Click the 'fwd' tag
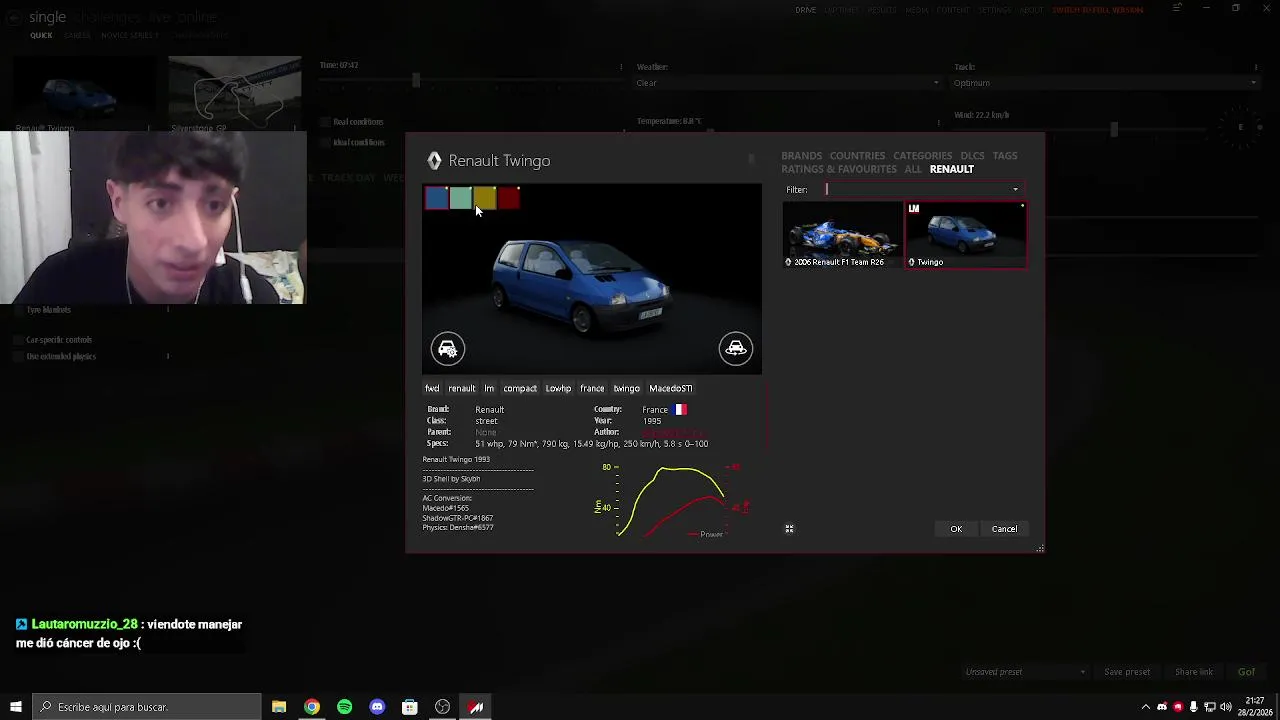 (x=432, y=388)
